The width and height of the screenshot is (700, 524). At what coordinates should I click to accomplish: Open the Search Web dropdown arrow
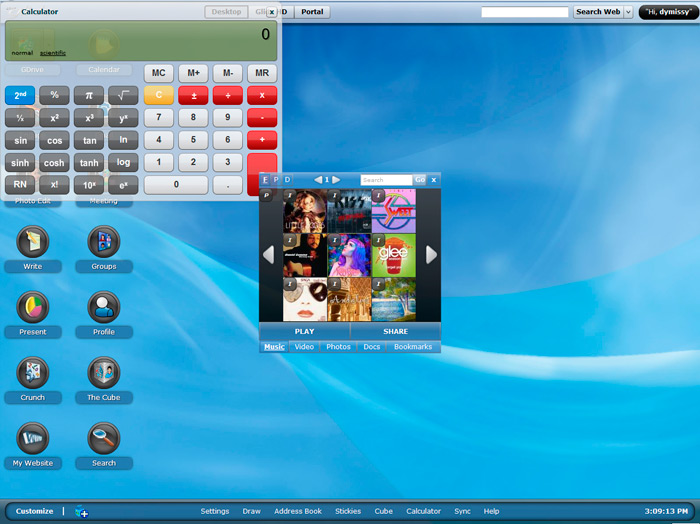tap(628, 12)
